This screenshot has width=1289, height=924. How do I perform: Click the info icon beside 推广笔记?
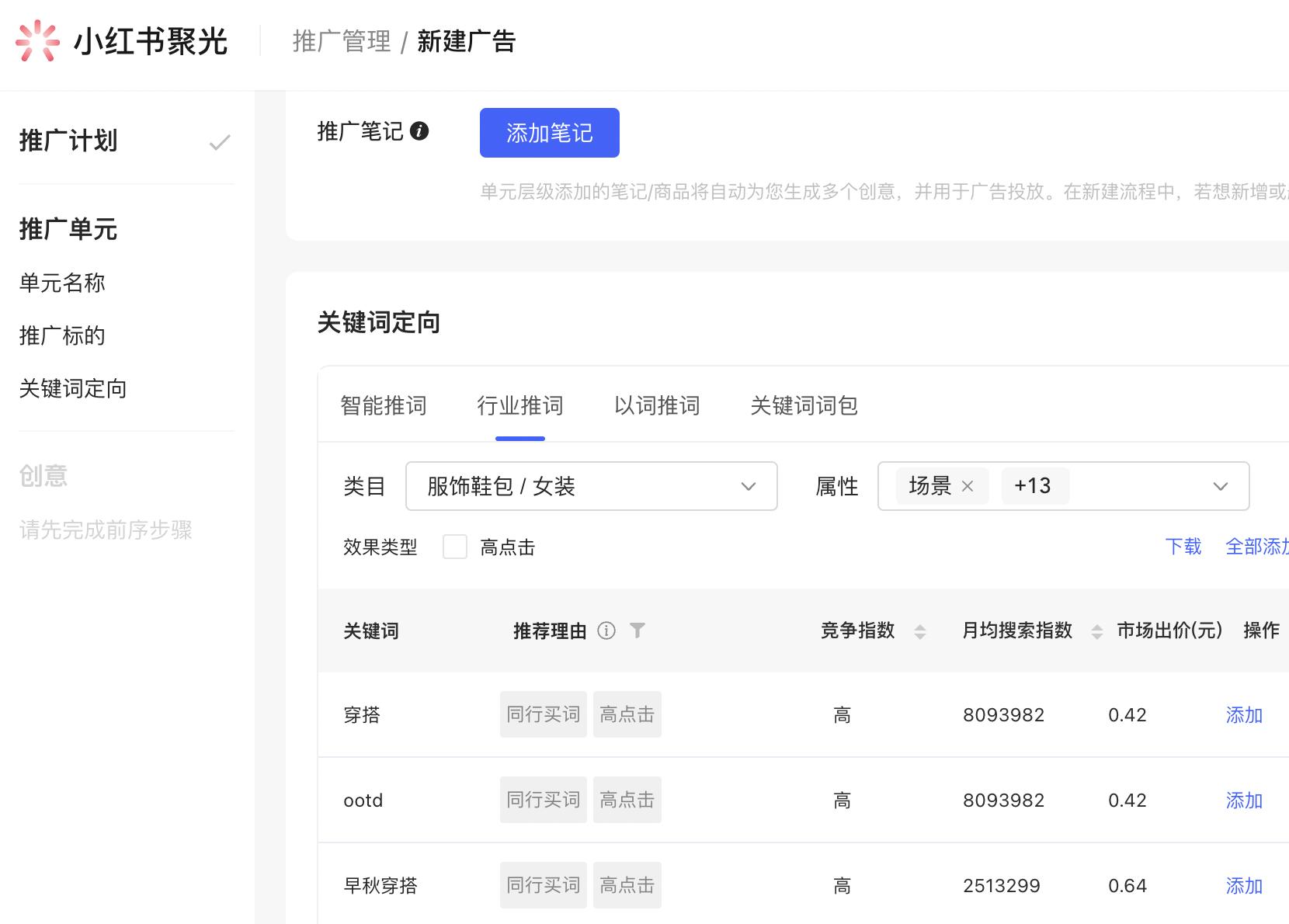click(419, 131)
